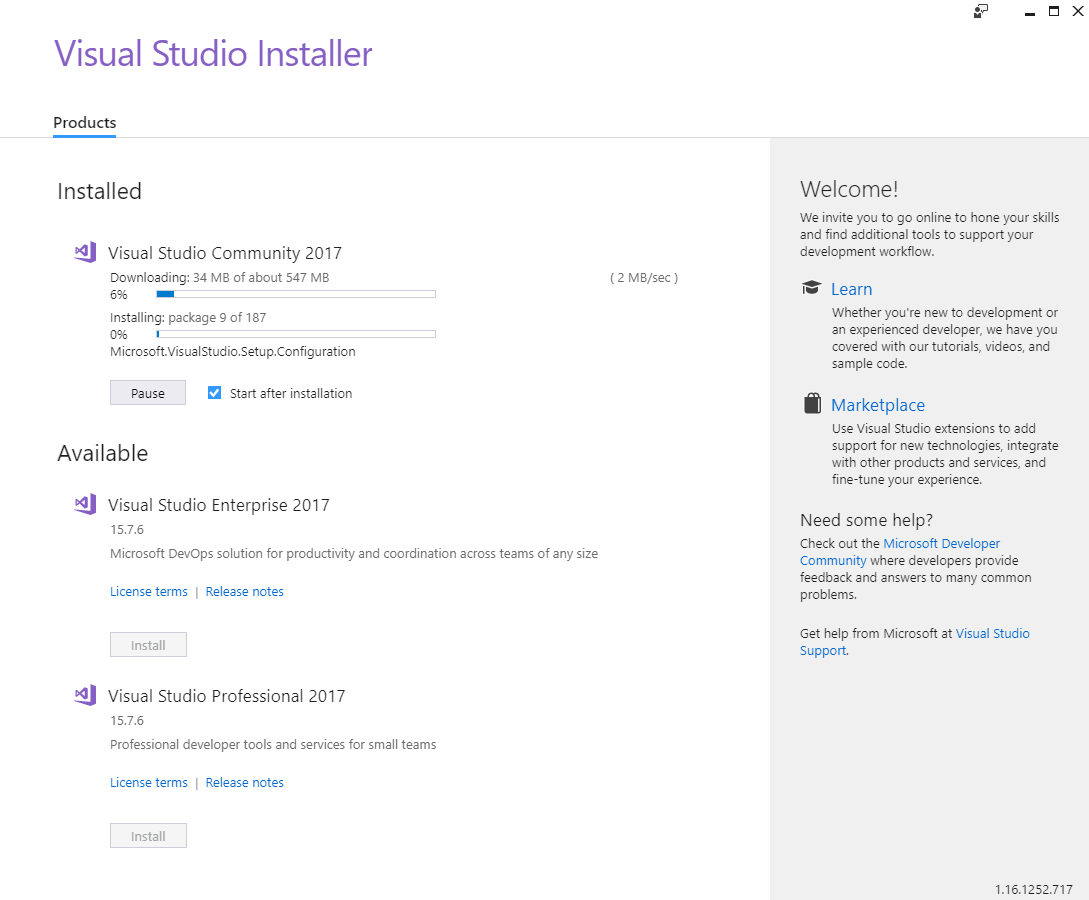Click the Learn graduation cap icon

(x=811, y=288)
